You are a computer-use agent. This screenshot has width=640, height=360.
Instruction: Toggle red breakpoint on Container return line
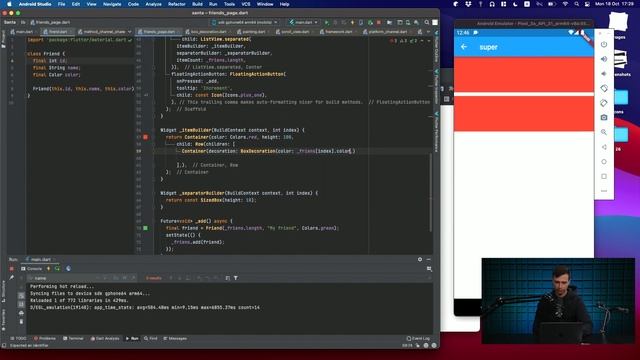145,137
